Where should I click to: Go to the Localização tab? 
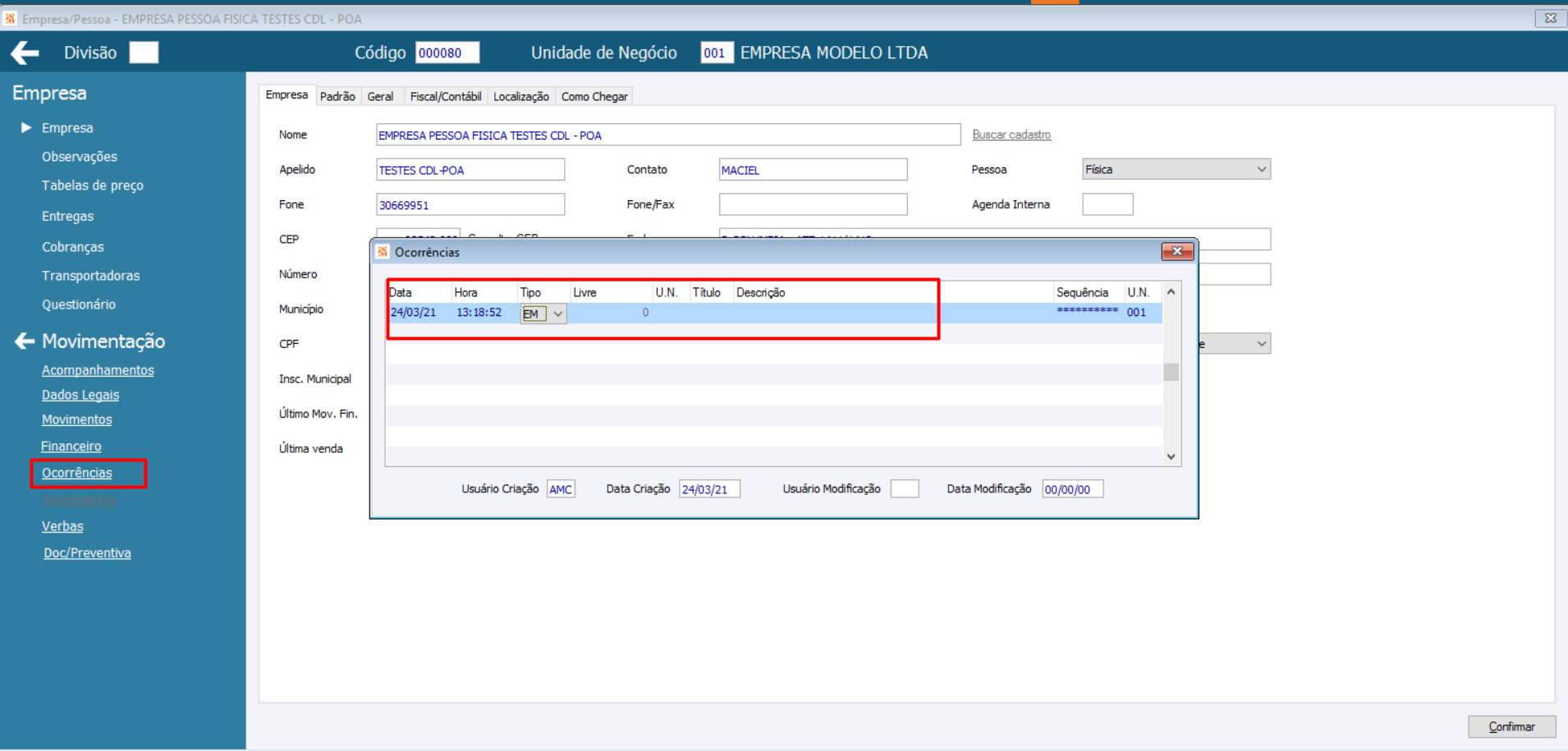pos(521,97)
